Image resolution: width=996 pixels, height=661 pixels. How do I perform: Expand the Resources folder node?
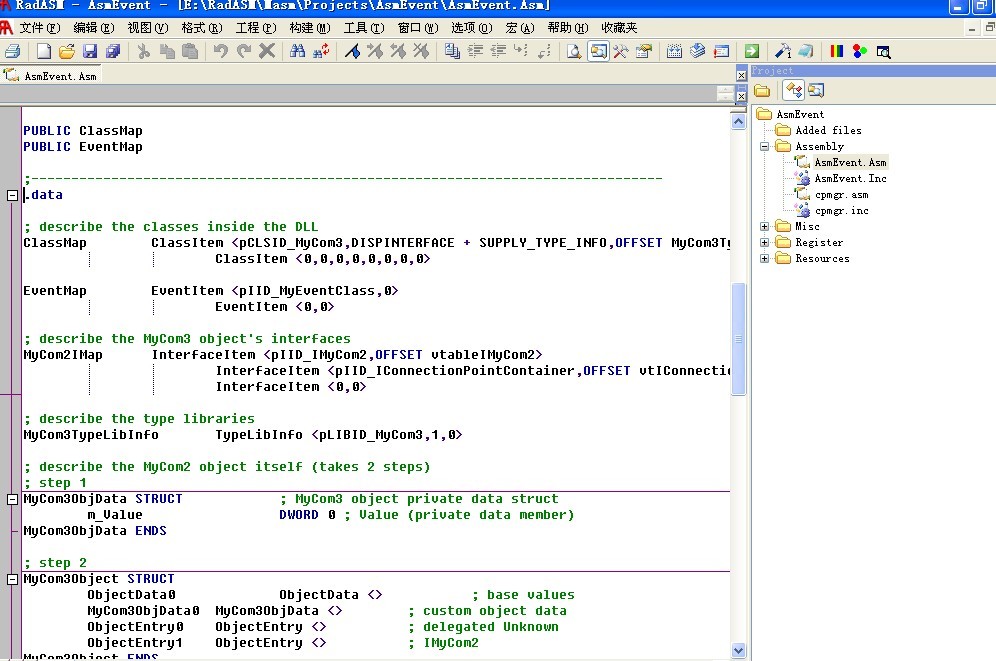click(x=765, y=259)
